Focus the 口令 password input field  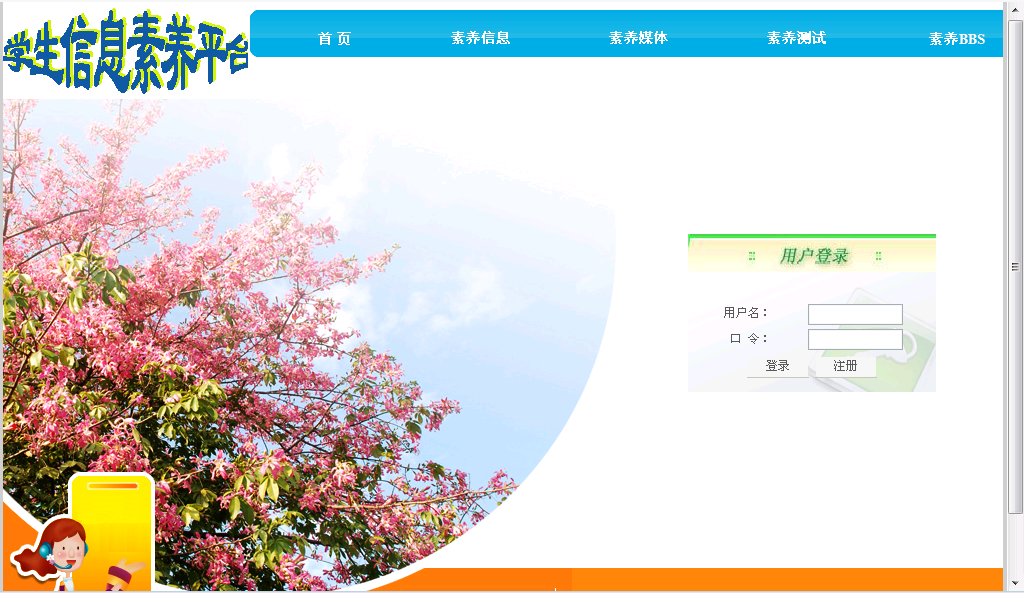click(855, 339)
